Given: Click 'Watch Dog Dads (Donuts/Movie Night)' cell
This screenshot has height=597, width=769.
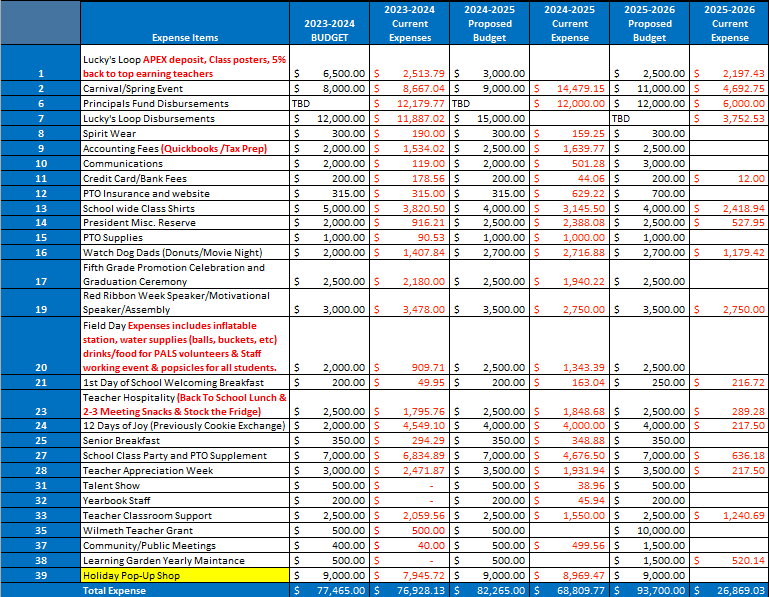Looking at the screenshot, I should (185, 253).
